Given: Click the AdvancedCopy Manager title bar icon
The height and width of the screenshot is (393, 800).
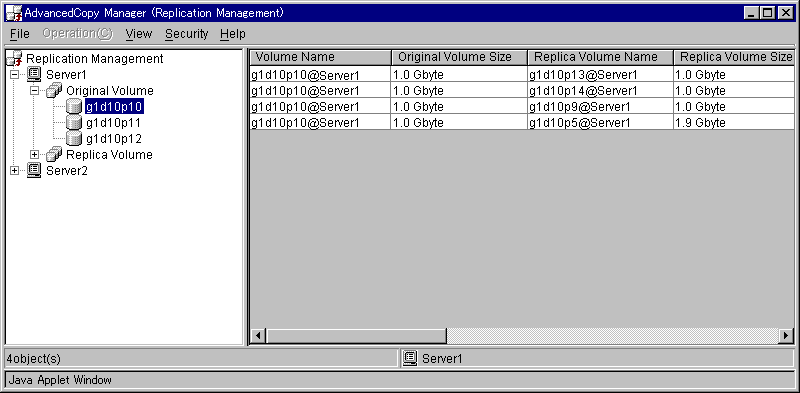Looking at the screenshot, I should tap(13, 13).
